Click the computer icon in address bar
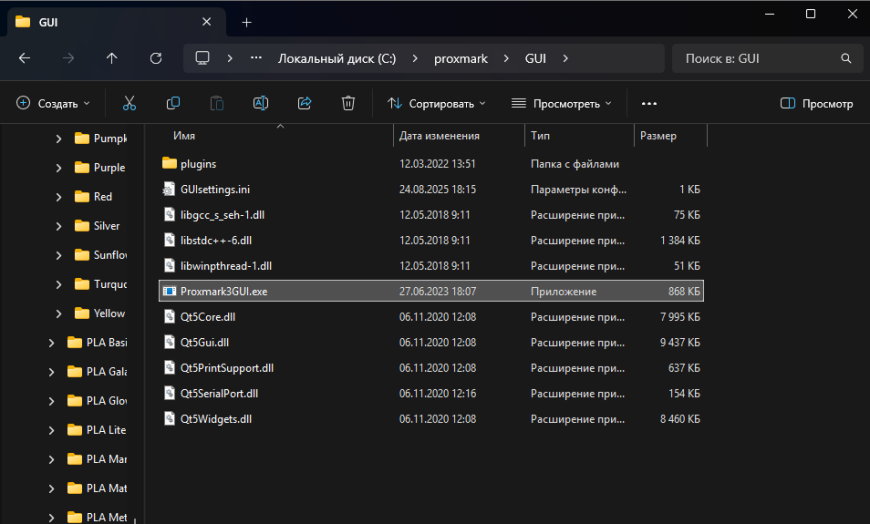 click(x=203, y=58)
